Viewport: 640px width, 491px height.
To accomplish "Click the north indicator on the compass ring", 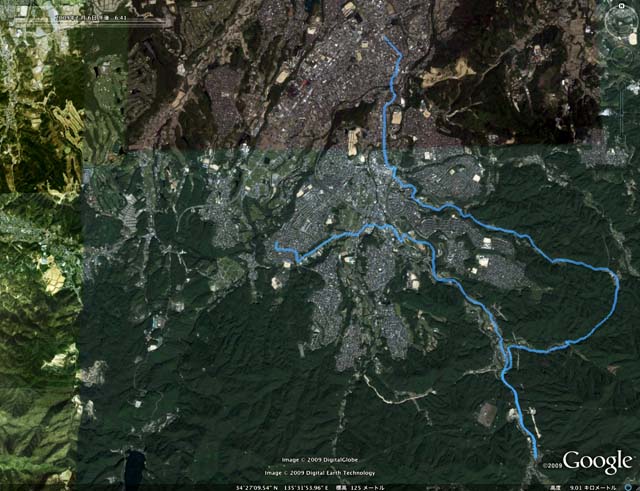I will coord(621,6).
